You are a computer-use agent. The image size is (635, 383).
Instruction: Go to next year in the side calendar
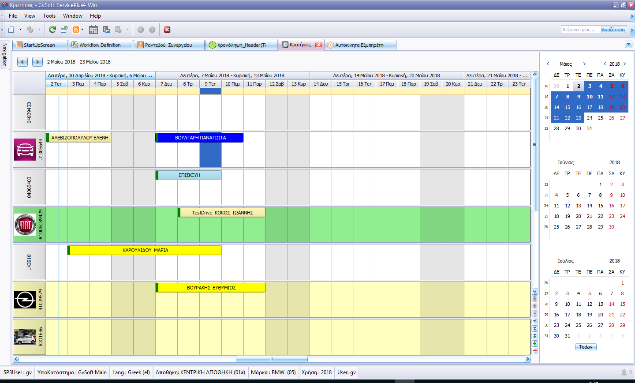pos(625,64)
